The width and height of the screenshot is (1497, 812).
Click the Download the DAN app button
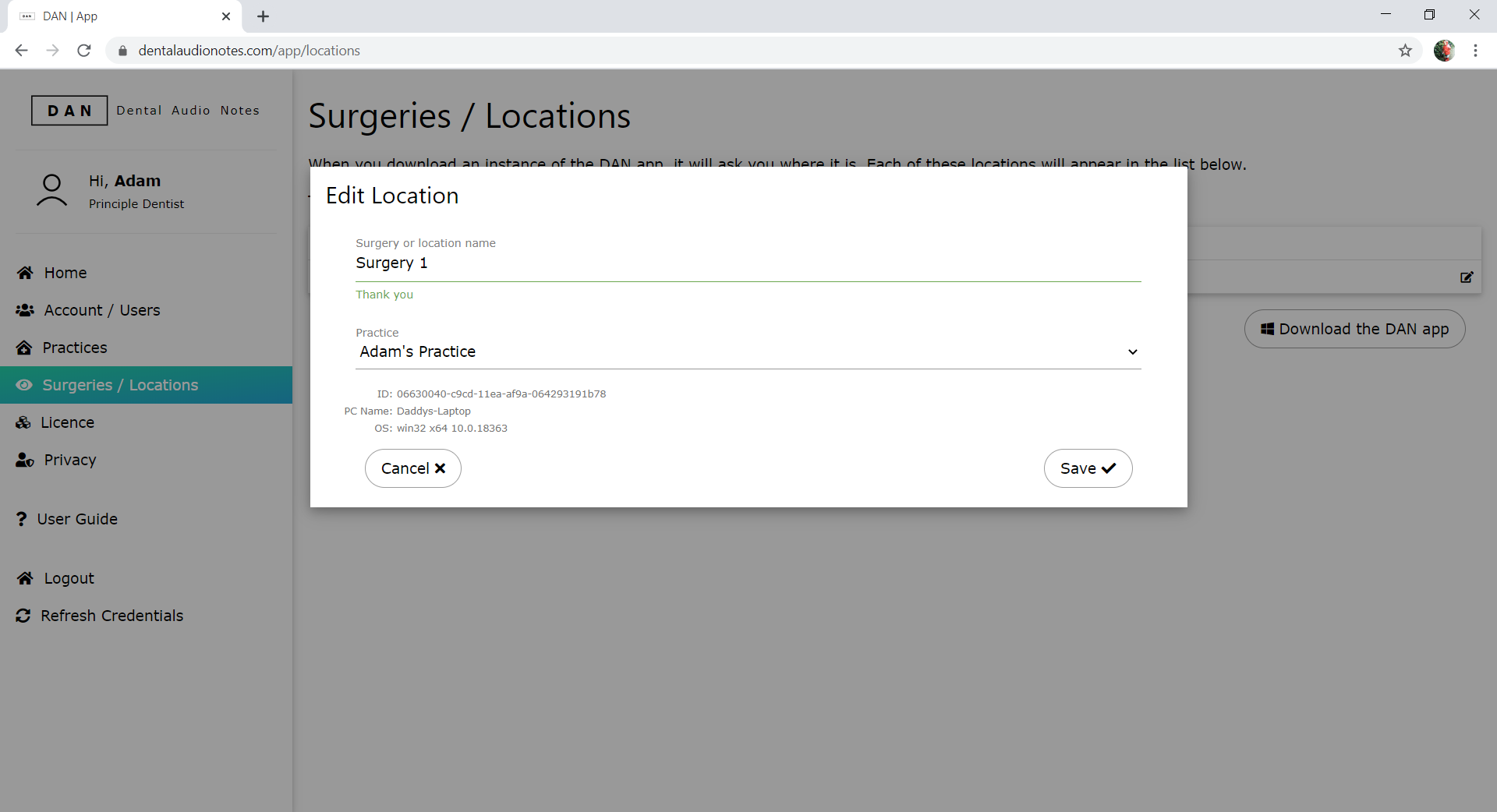pyautogui.click(x=1354, y=329)
